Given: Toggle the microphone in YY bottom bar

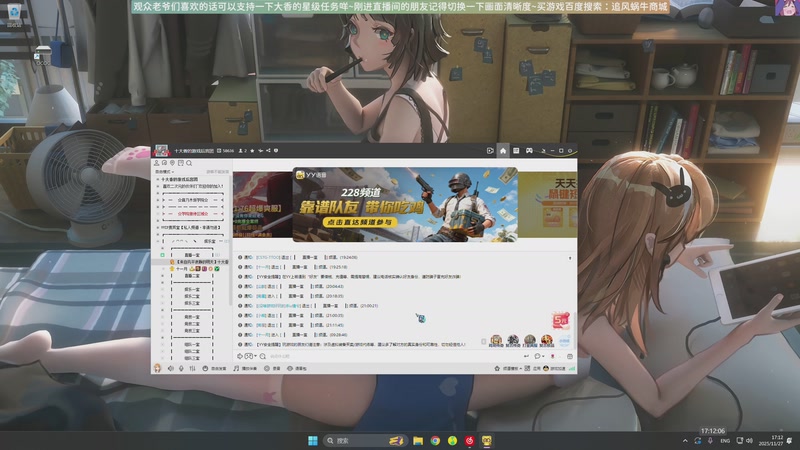Looking at the screenshot, I should (x=181, y=368).
